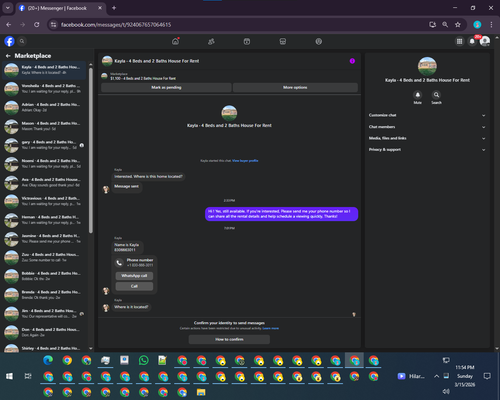The height and width of the screenshot is (400, 500).
Task: Open the Bobbie conversation in the chat list
Action: pyautogui.click(x=44, y=276)
